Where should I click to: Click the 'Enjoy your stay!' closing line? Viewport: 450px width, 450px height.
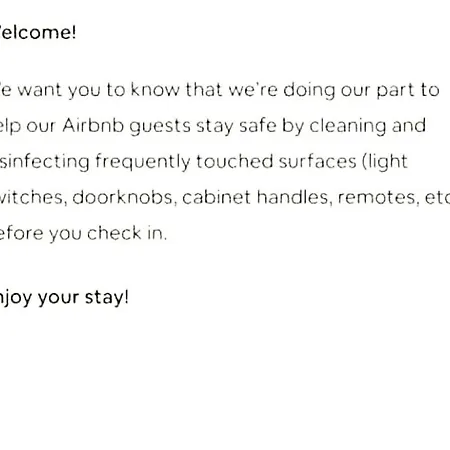tap(64, 298)
